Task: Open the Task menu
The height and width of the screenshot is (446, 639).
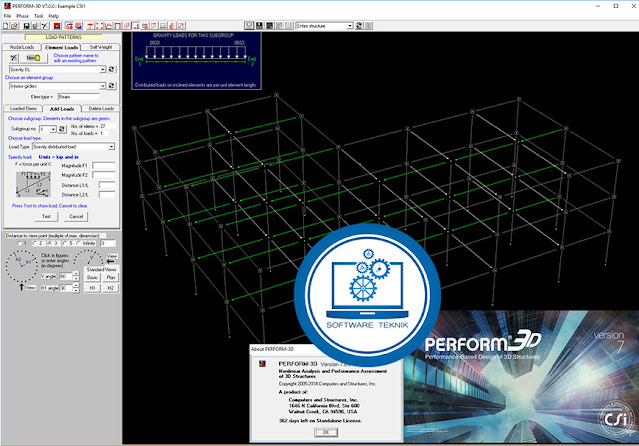Action: [x=39, y=16]
